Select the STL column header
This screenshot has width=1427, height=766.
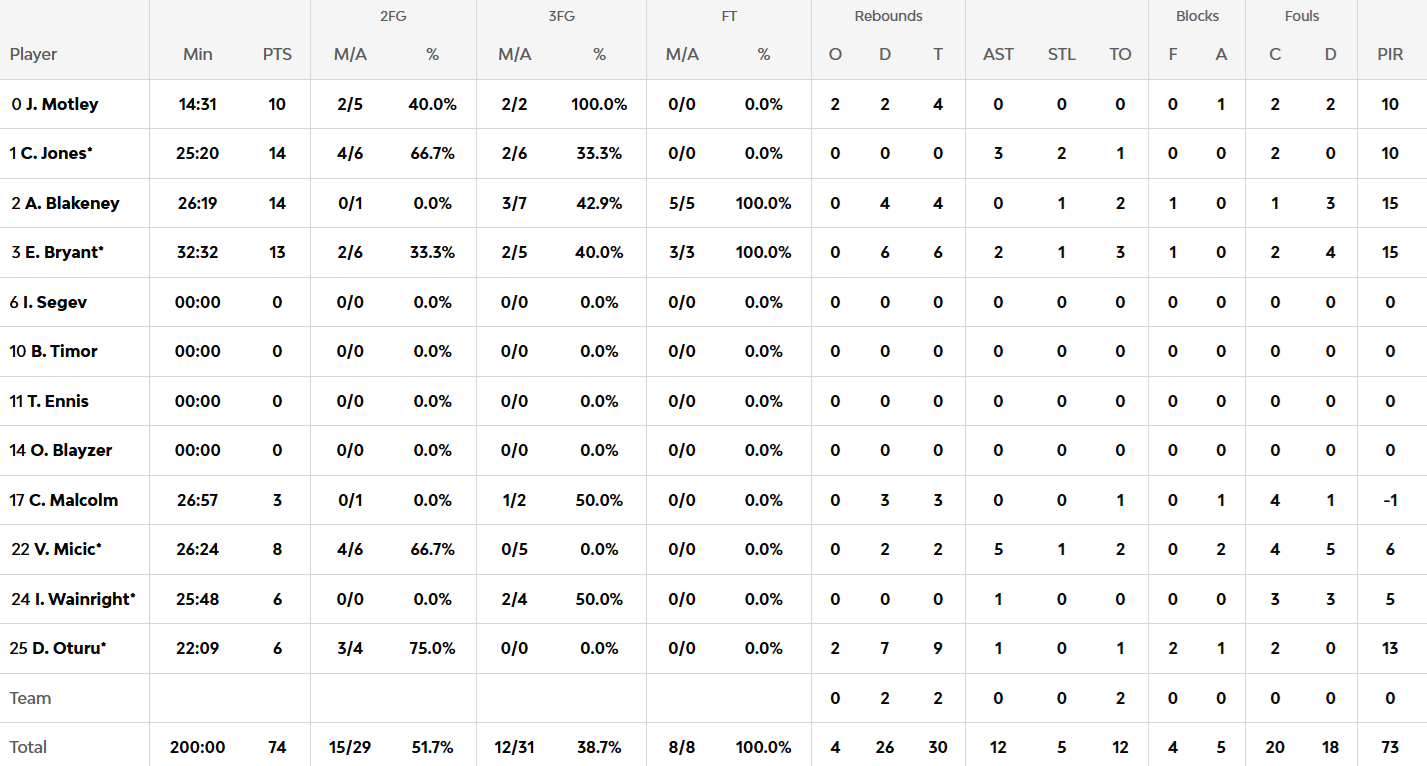click(x=1061, y=54)
